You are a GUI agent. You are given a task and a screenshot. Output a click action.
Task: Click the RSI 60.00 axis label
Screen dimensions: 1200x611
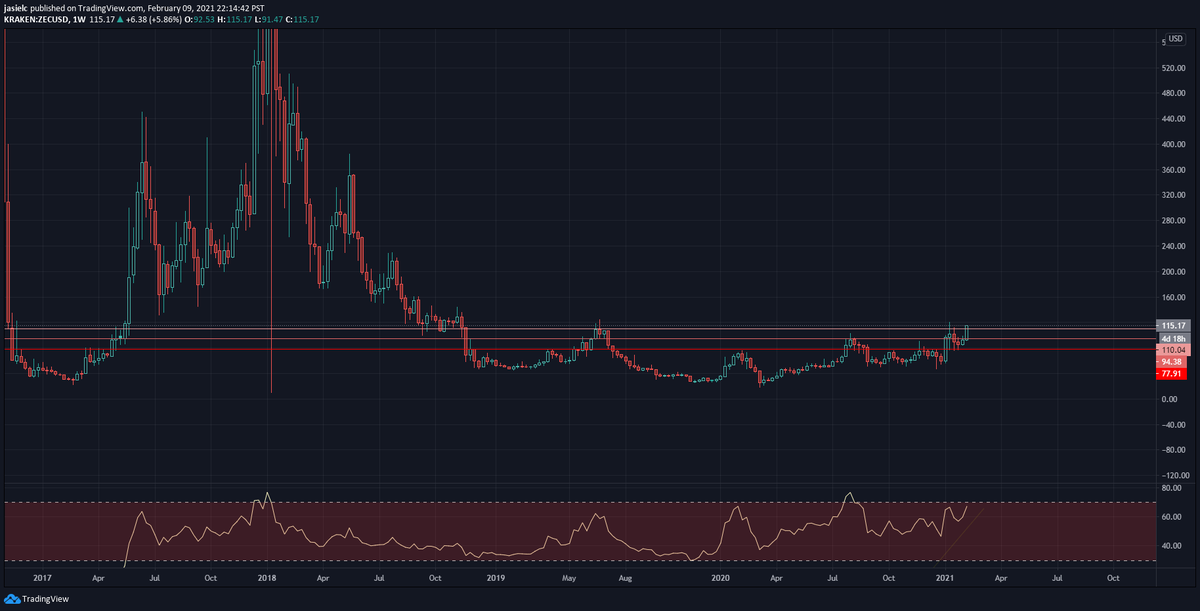[1172, 517]
